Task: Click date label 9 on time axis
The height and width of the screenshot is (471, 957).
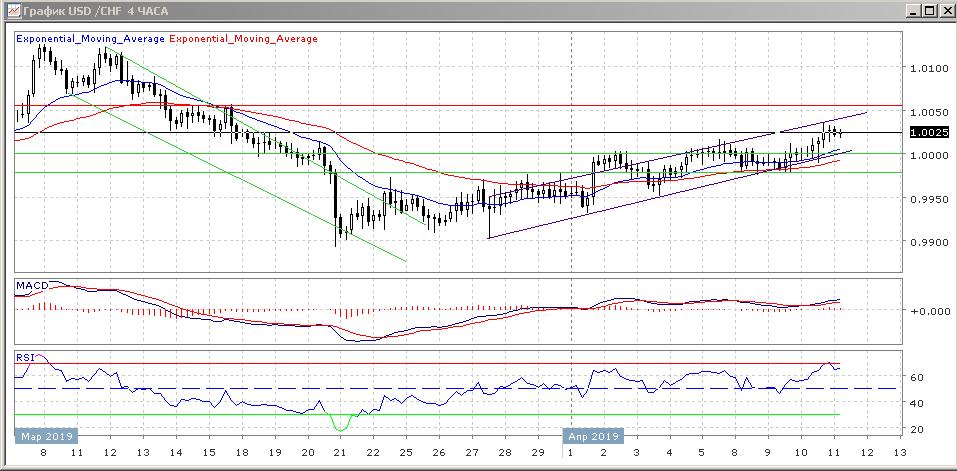Action: [x=768, y=453]
